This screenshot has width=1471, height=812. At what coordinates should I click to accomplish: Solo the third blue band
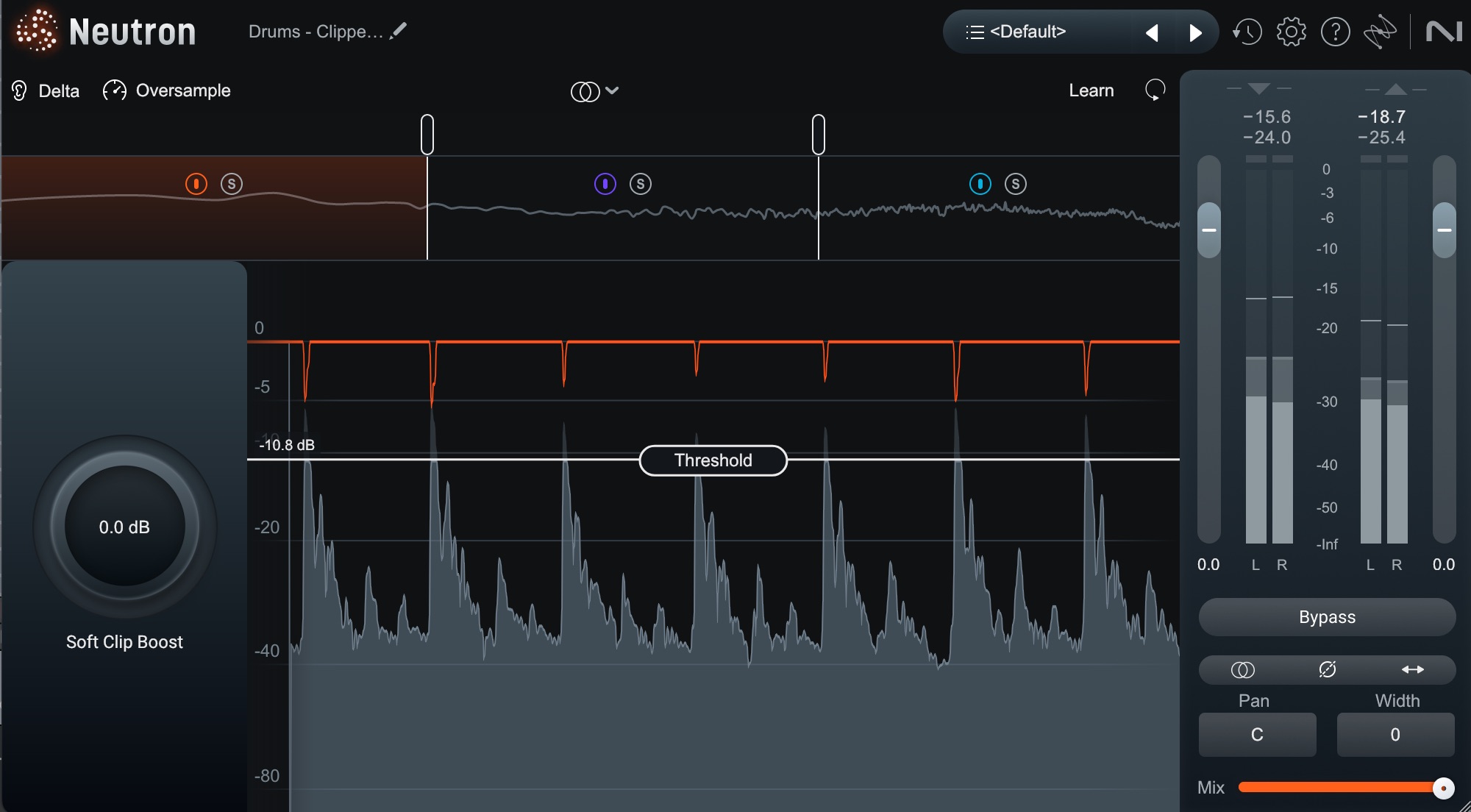1016,184
